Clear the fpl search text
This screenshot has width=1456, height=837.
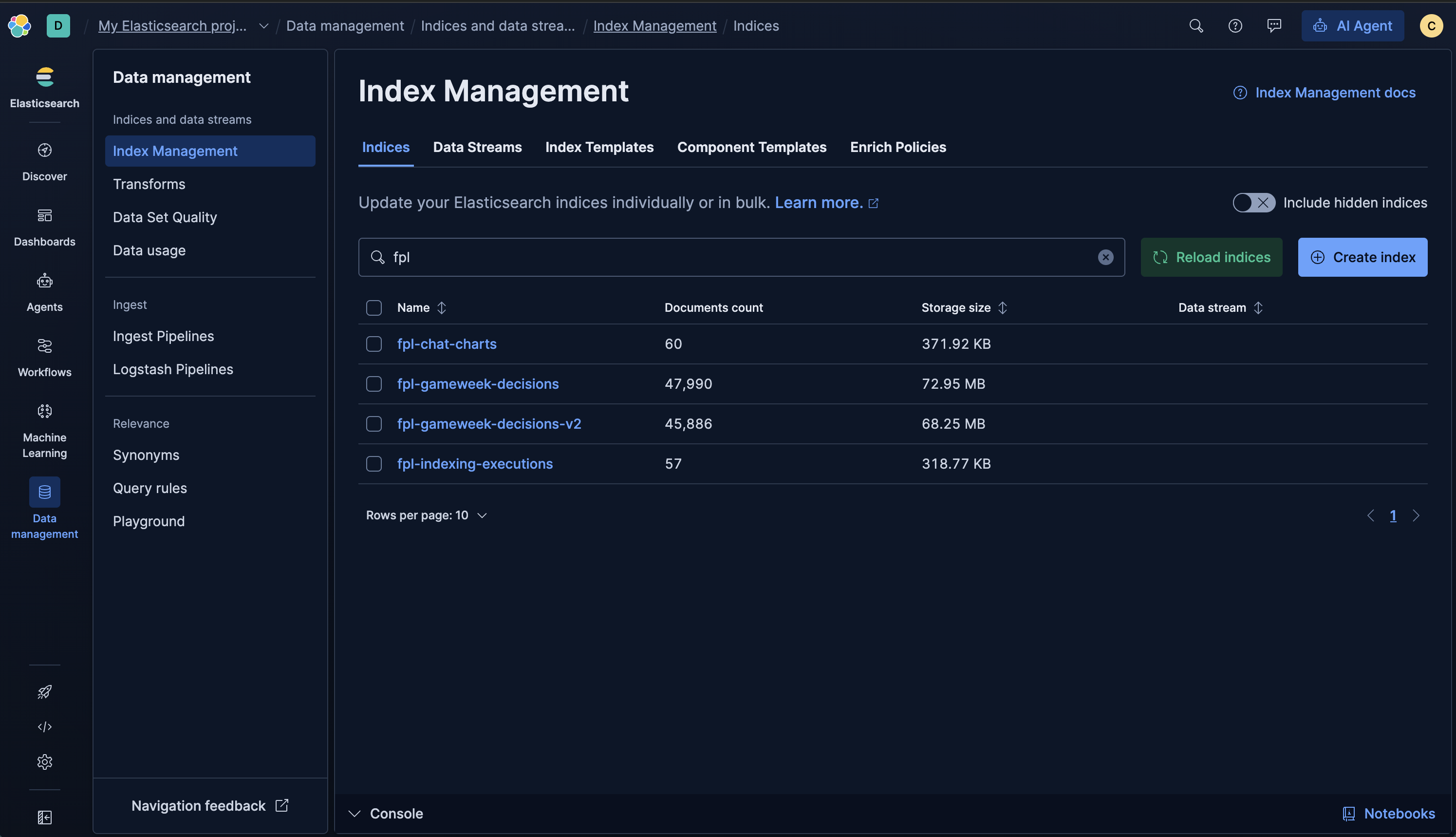click(x=1105, y=258)
